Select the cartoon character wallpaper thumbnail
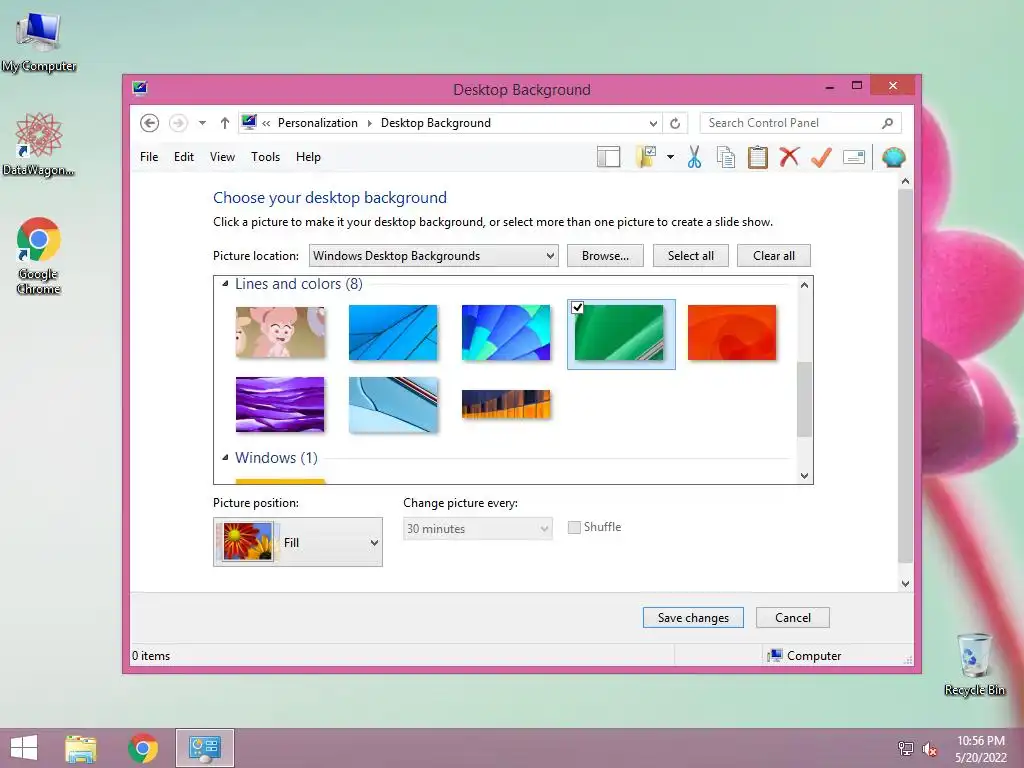The width and height of the screenshot is (1024, 768). 280,333
